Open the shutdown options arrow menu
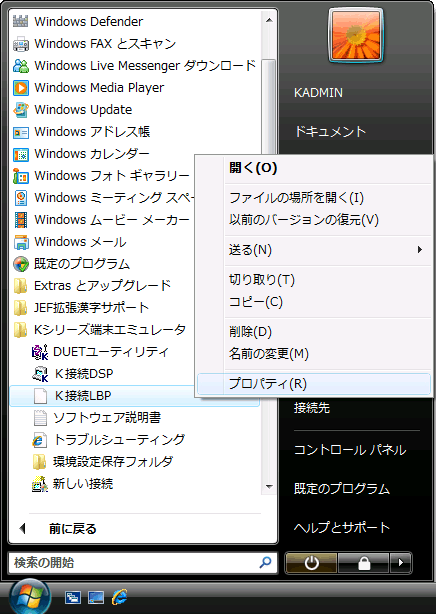The height and width of the screenshot is (615, 436). point(400,563)
